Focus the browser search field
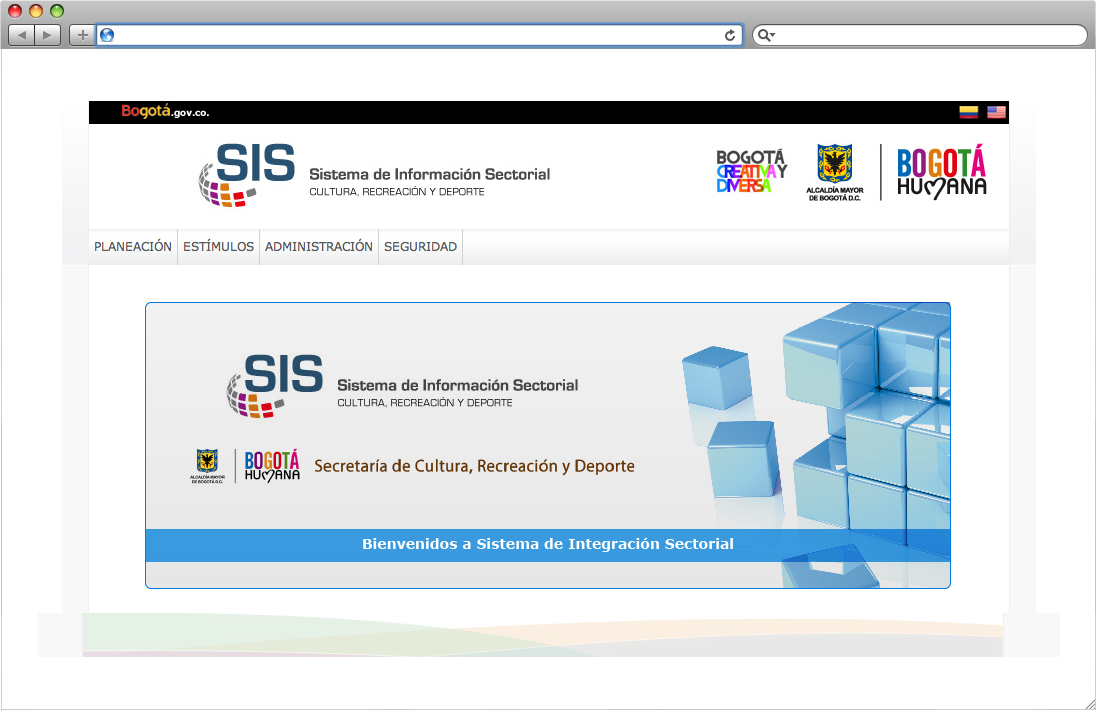This screenshot has height=712, width=1098. 919,35
